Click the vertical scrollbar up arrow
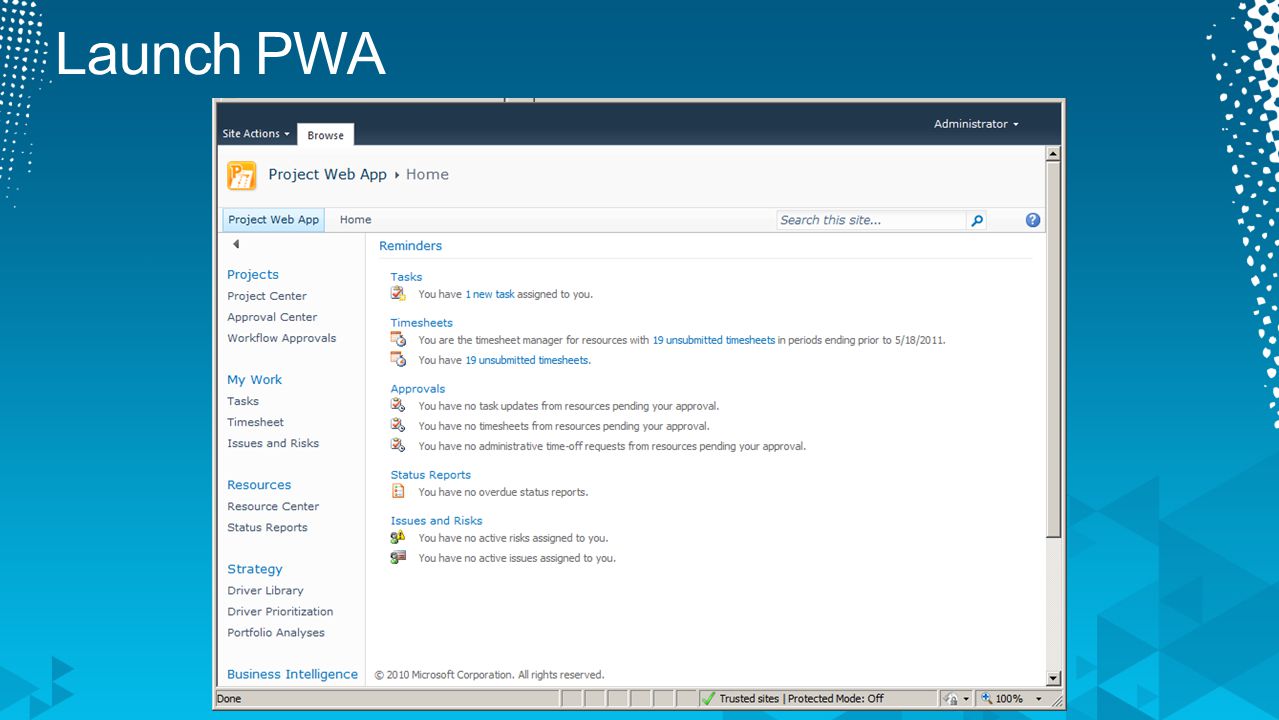Screen dimensions: 1279x720 pyautogui.click(x=1052, y=154)
